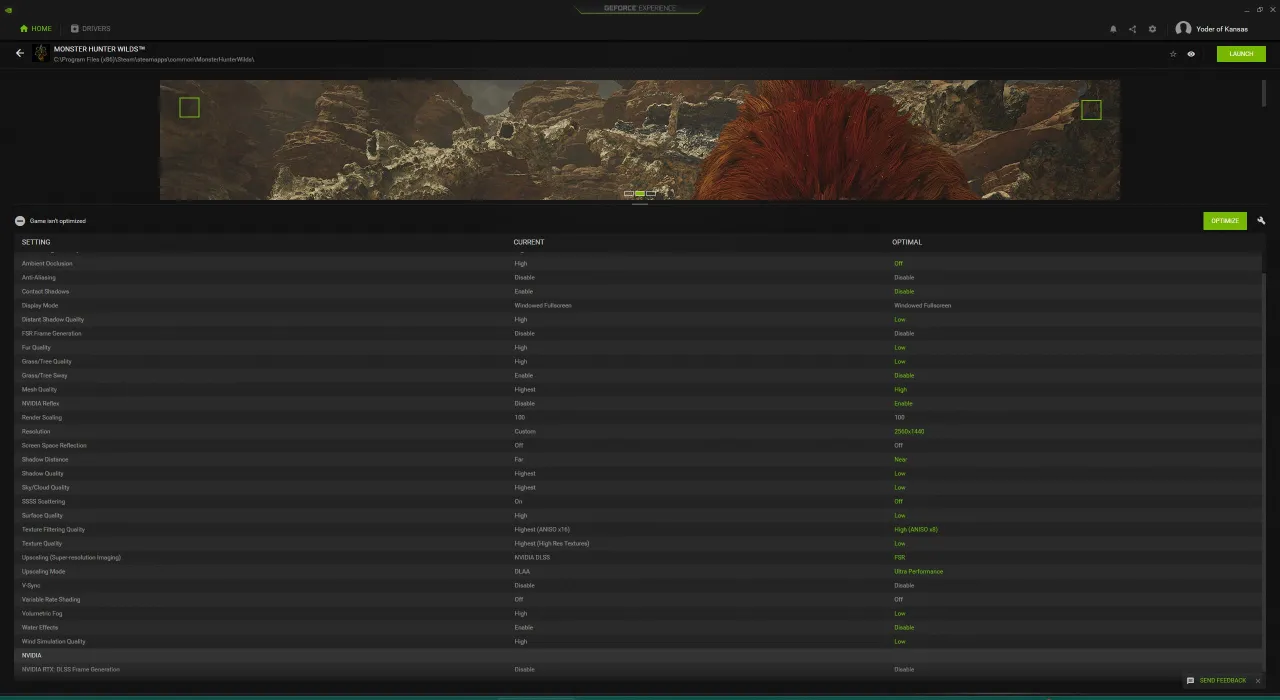Switch to the Home tab
This screenshot has width=1280, height=700.
36,29
